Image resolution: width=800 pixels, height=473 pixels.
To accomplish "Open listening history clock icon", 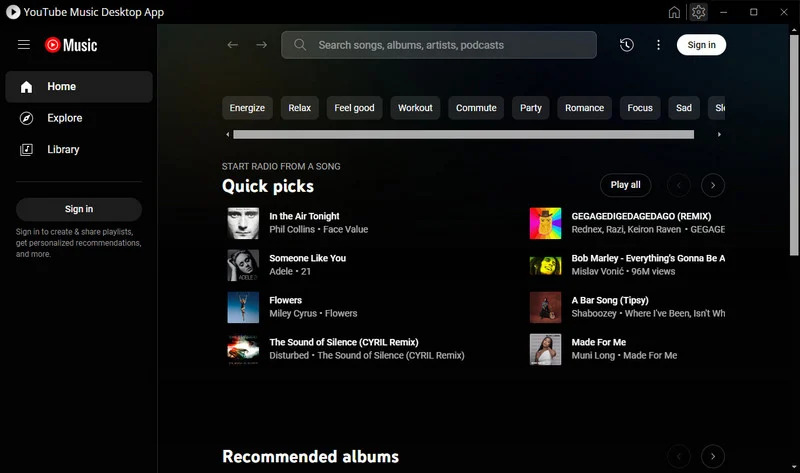I will (x=626, y=45).
